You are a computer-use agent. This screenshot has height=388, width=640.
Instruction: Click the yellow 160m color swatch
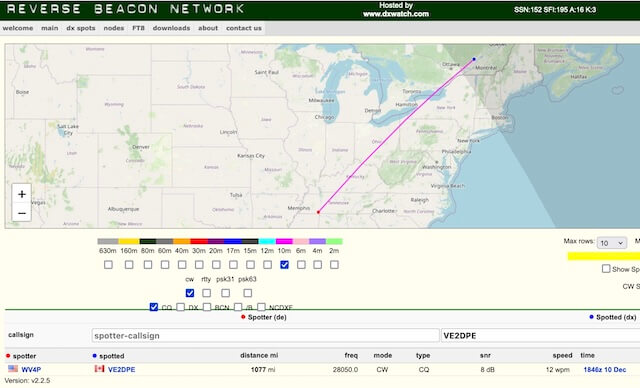coord(129,242)
